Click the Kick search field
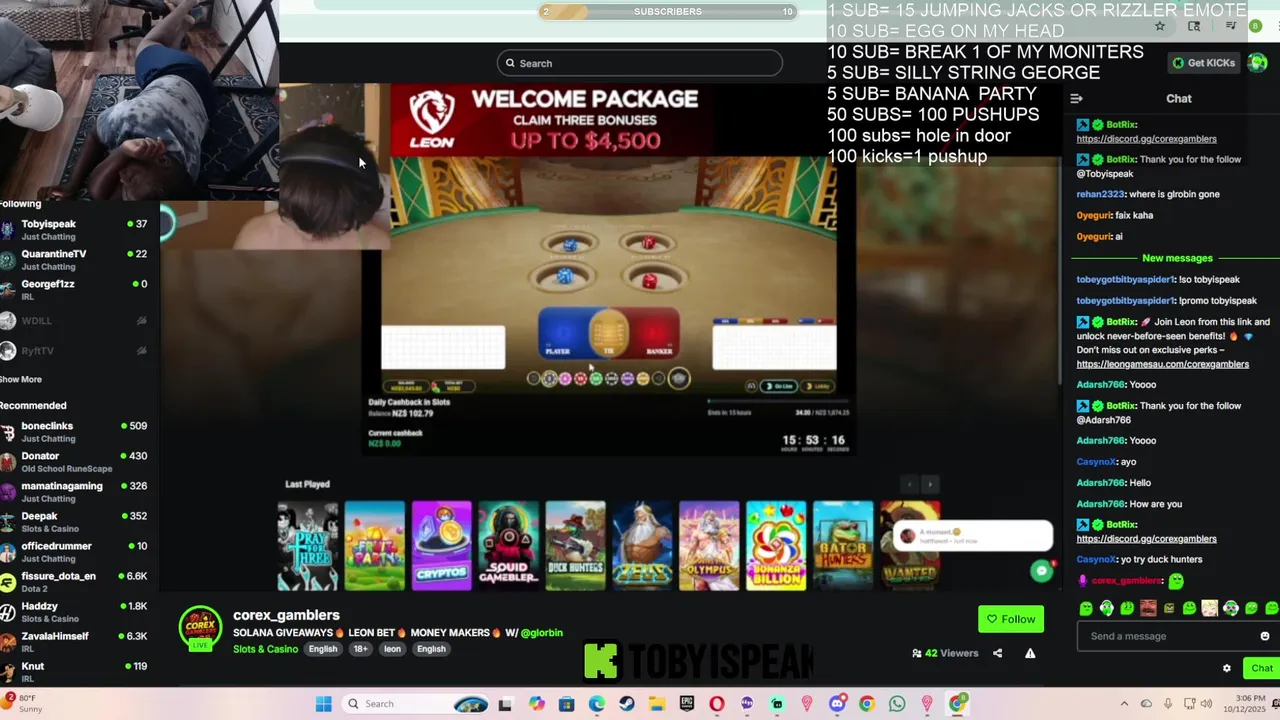Viewport: 1280px width, 720px height. click(640, 63)
